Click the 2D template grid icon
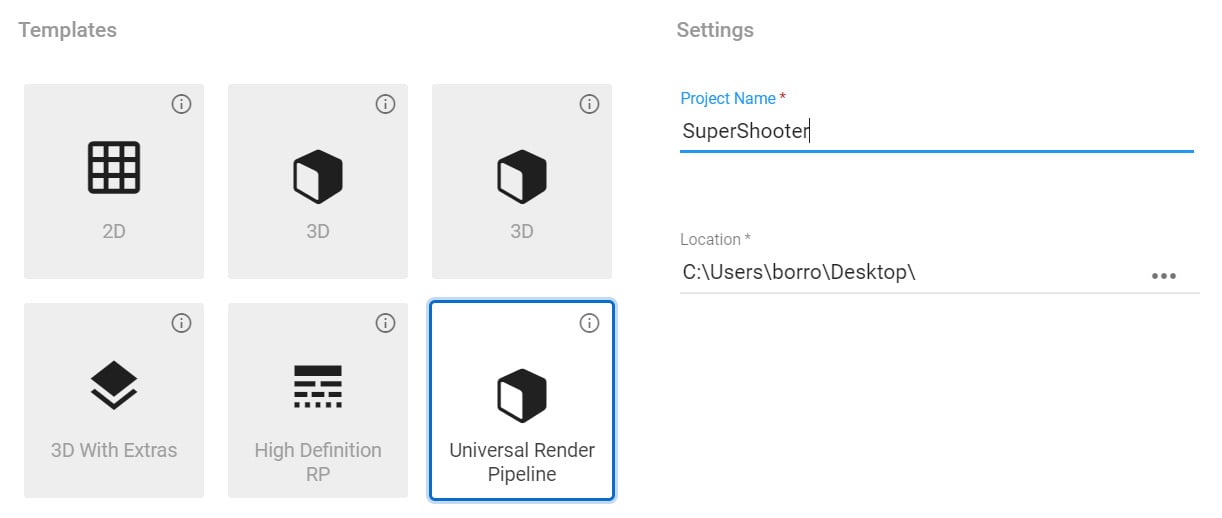This screenshot has height=518, width=1222. (114, 167)
